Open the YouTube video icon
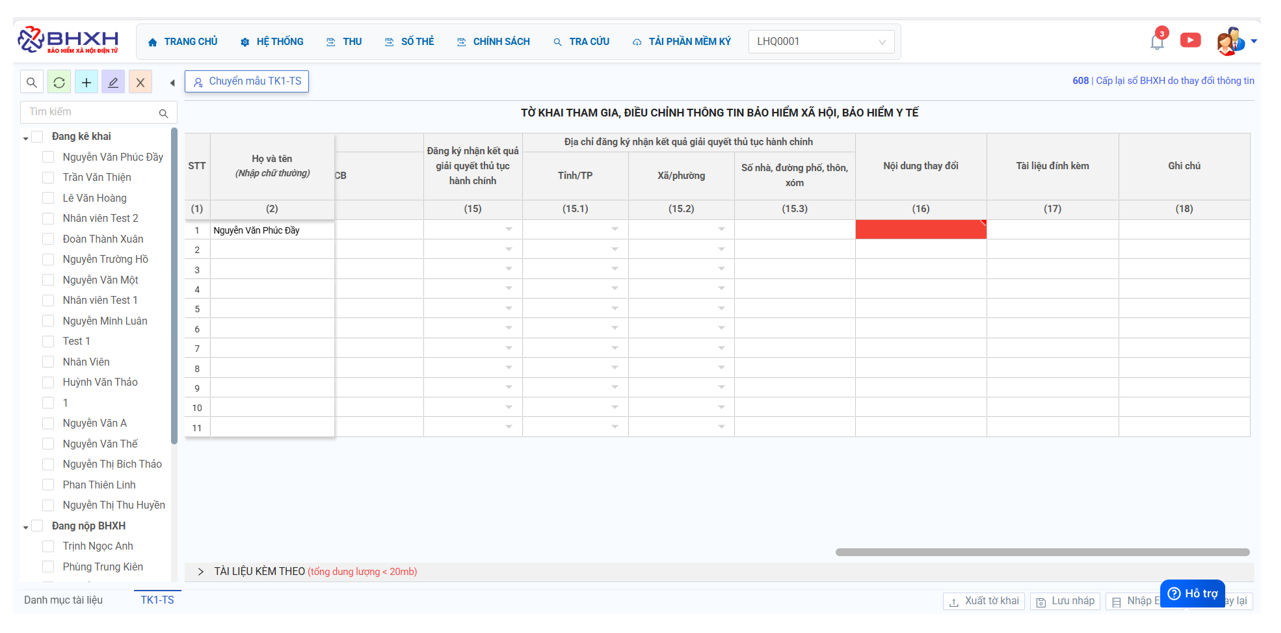 (1190, 41)
